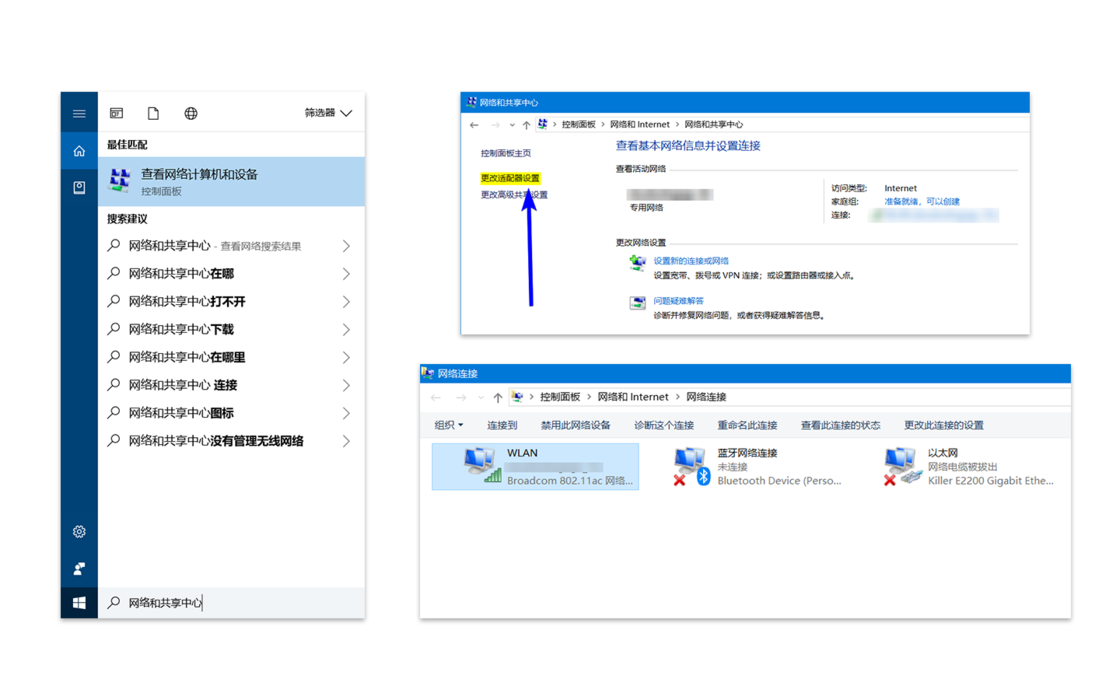The image size is (1120, 700).
Task: Open the hamburger menu atop the Start sidebar
Action: (79, 113)
